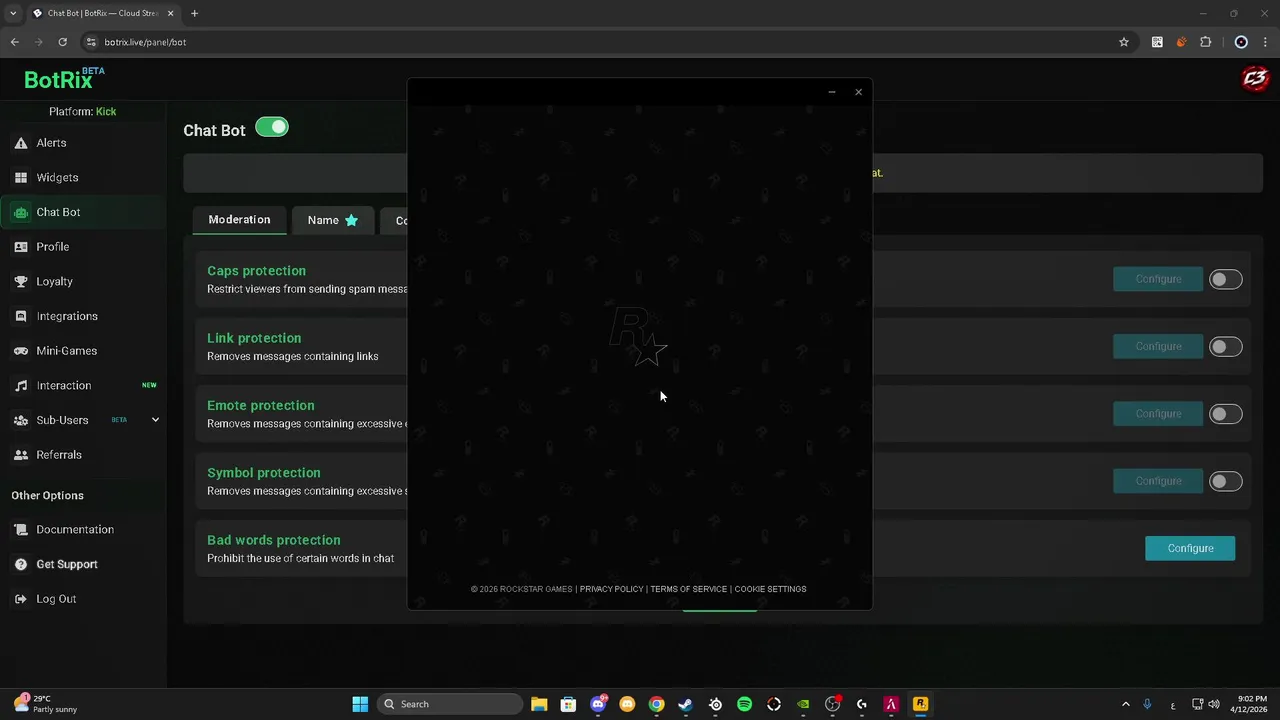Open the Integrations page

tap(67, 316)
